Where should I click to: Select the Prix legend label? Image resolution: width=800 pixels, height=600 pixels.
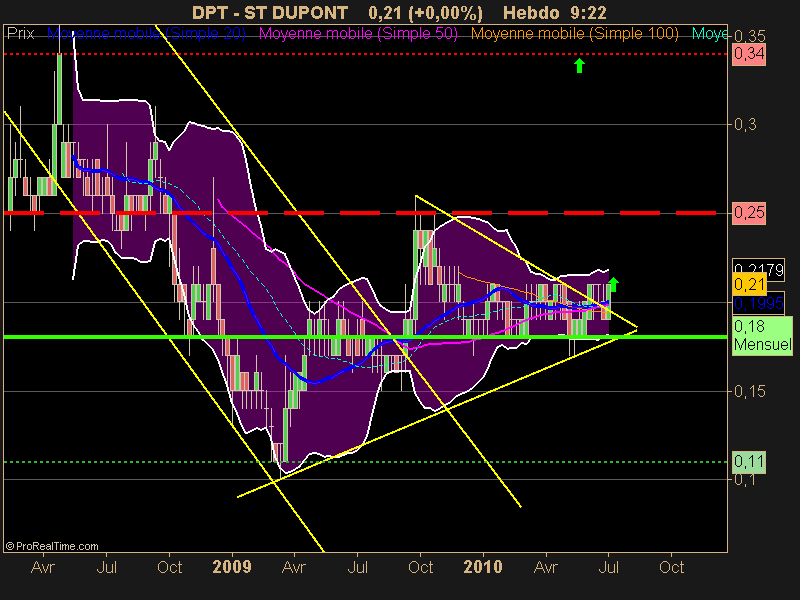tap(20, 34)
